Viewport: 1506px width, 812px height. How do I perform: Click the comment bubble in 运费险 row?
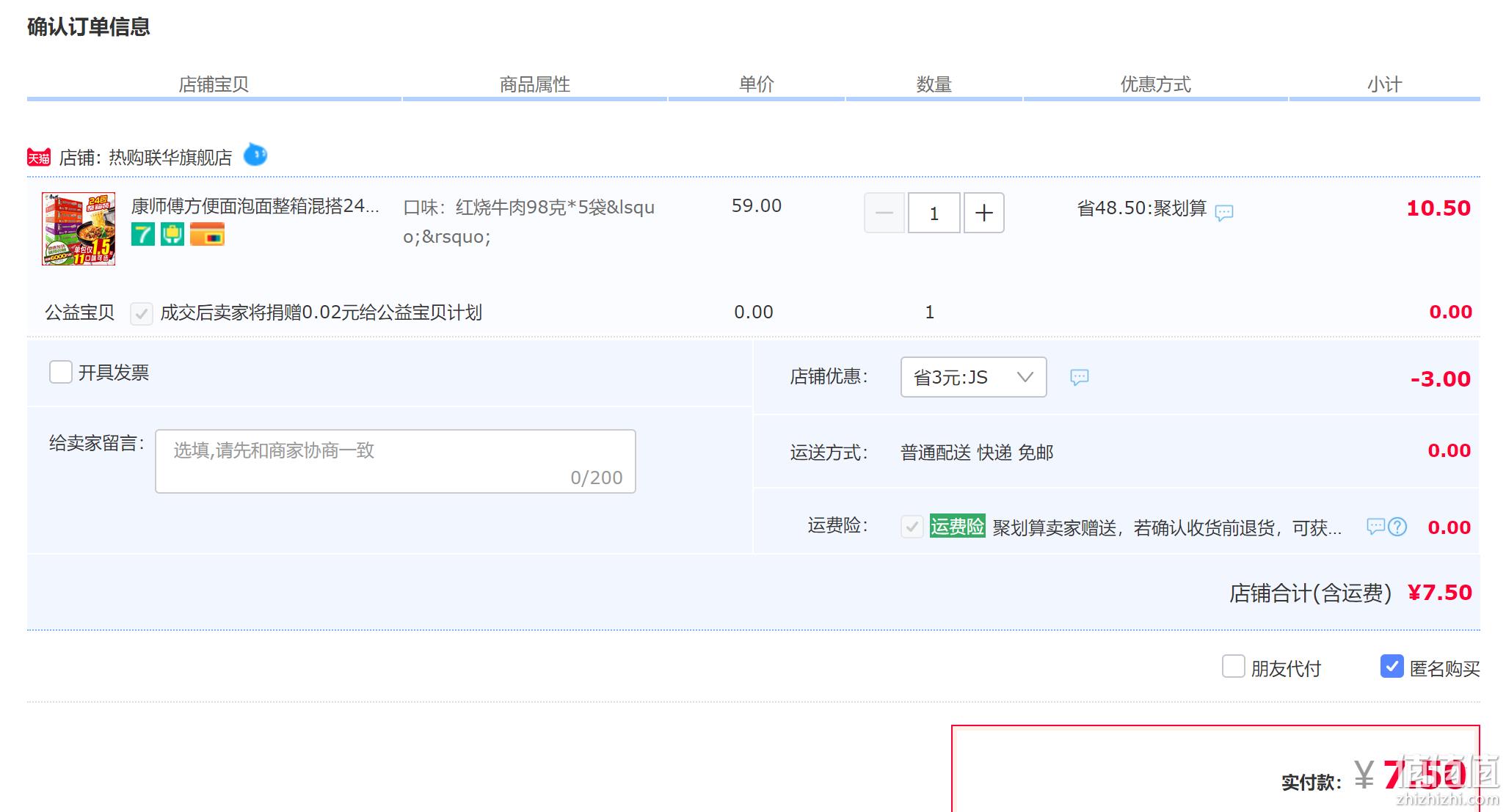pos(1375,526)
